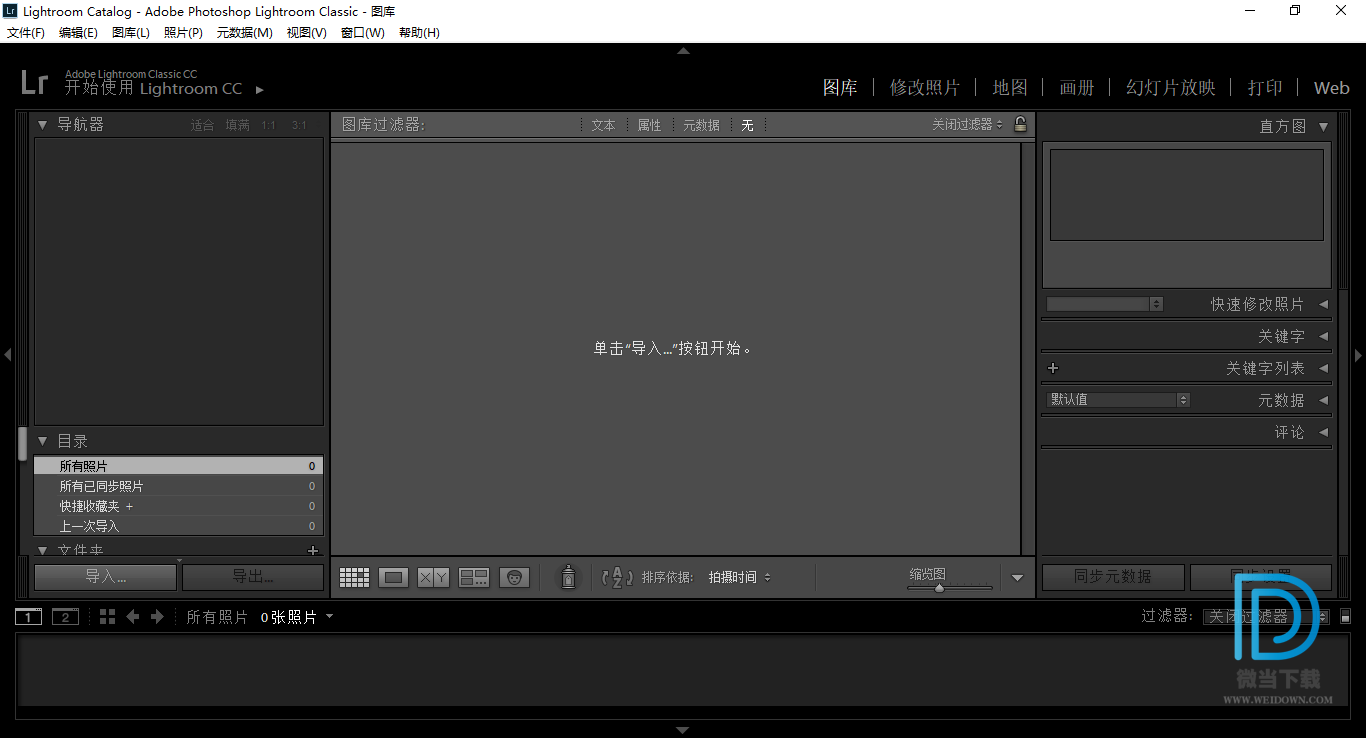
Task: Set navigator zoom to 3:1
Action: [299, 125]
